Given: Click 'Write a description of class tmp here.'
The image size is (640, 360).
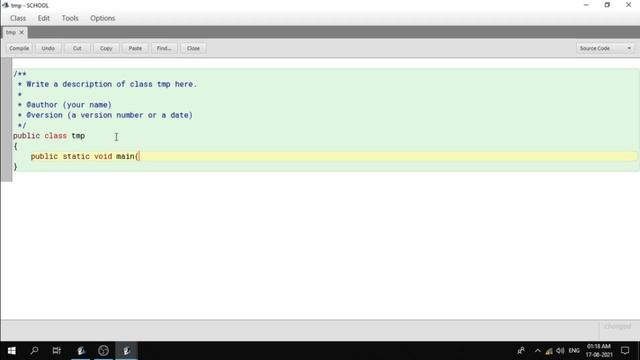Looking at the screenshot, I should coord(112,84).
